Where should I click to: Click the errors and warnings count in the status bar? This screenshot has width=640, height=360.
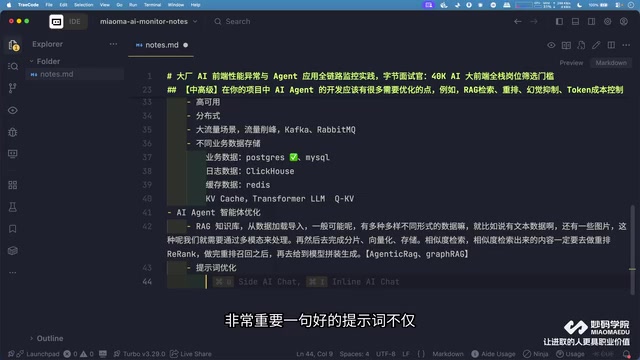[x=79, y=354]
